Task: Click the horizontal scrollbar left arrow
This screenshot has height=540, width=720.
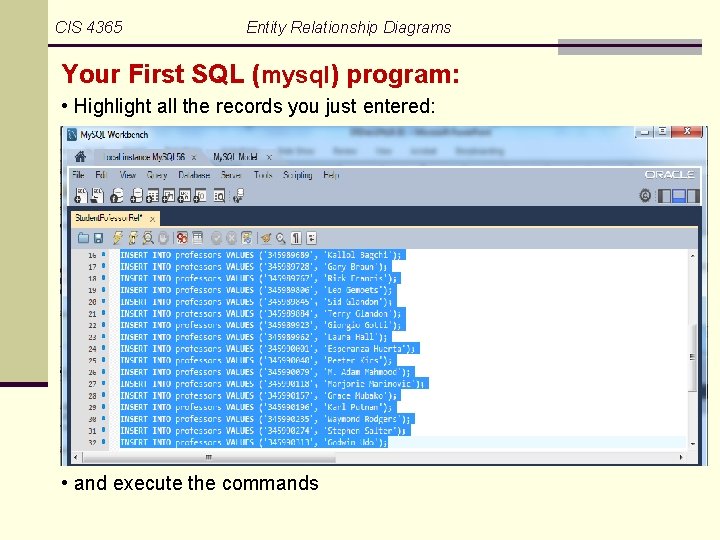Action: pos(76,457)
